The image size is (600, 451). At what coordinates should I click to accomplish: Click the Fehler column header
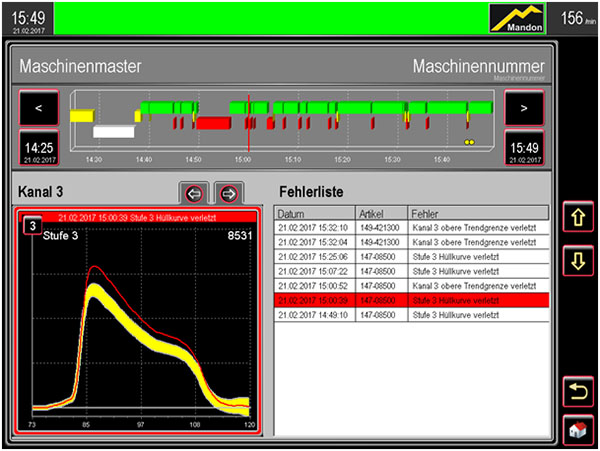point(477,214)
